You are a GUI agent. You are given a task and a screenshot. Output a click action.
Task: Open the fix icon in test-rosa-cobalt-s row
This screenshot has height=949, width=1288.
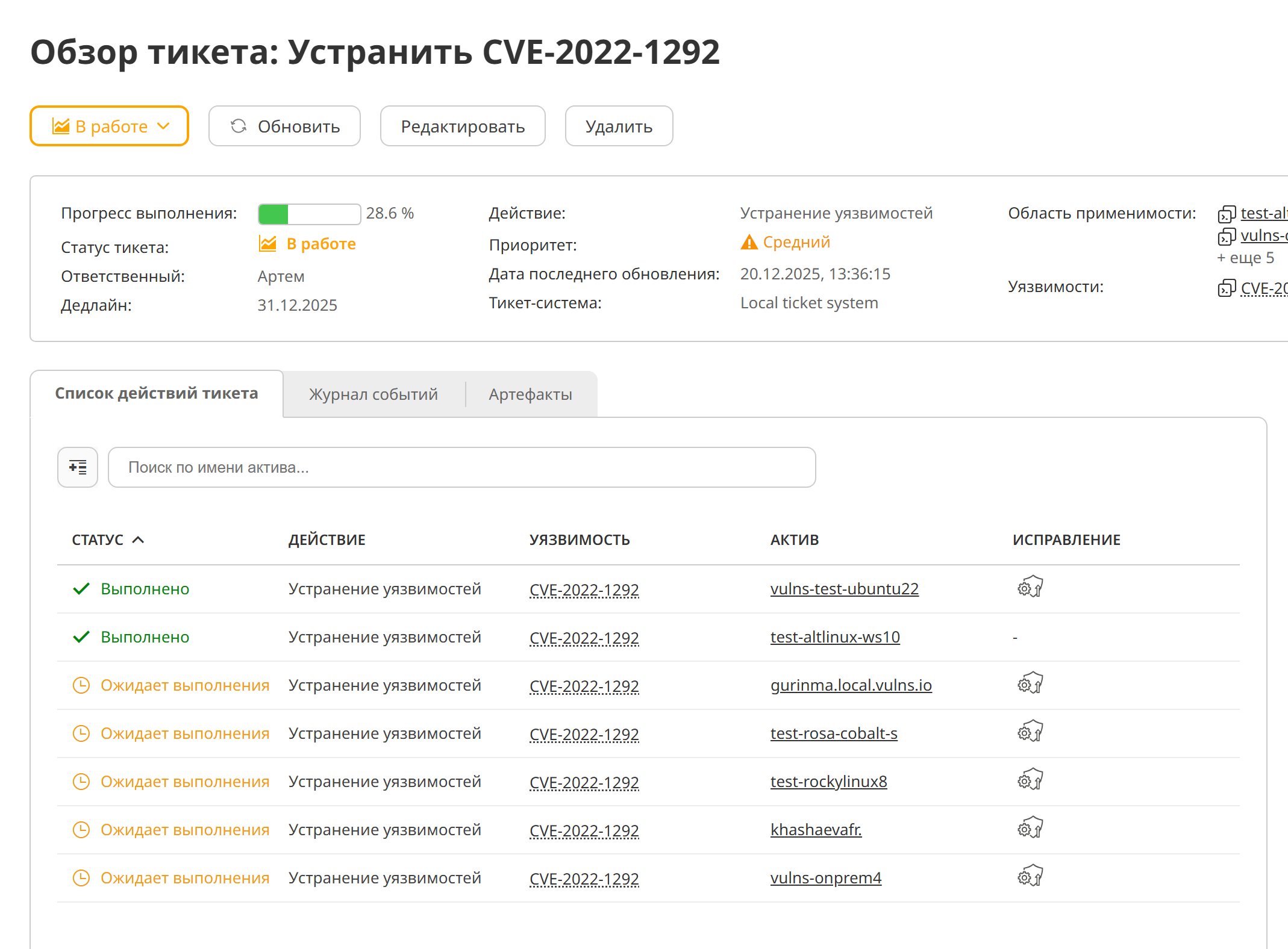[x=1030, y=731]
